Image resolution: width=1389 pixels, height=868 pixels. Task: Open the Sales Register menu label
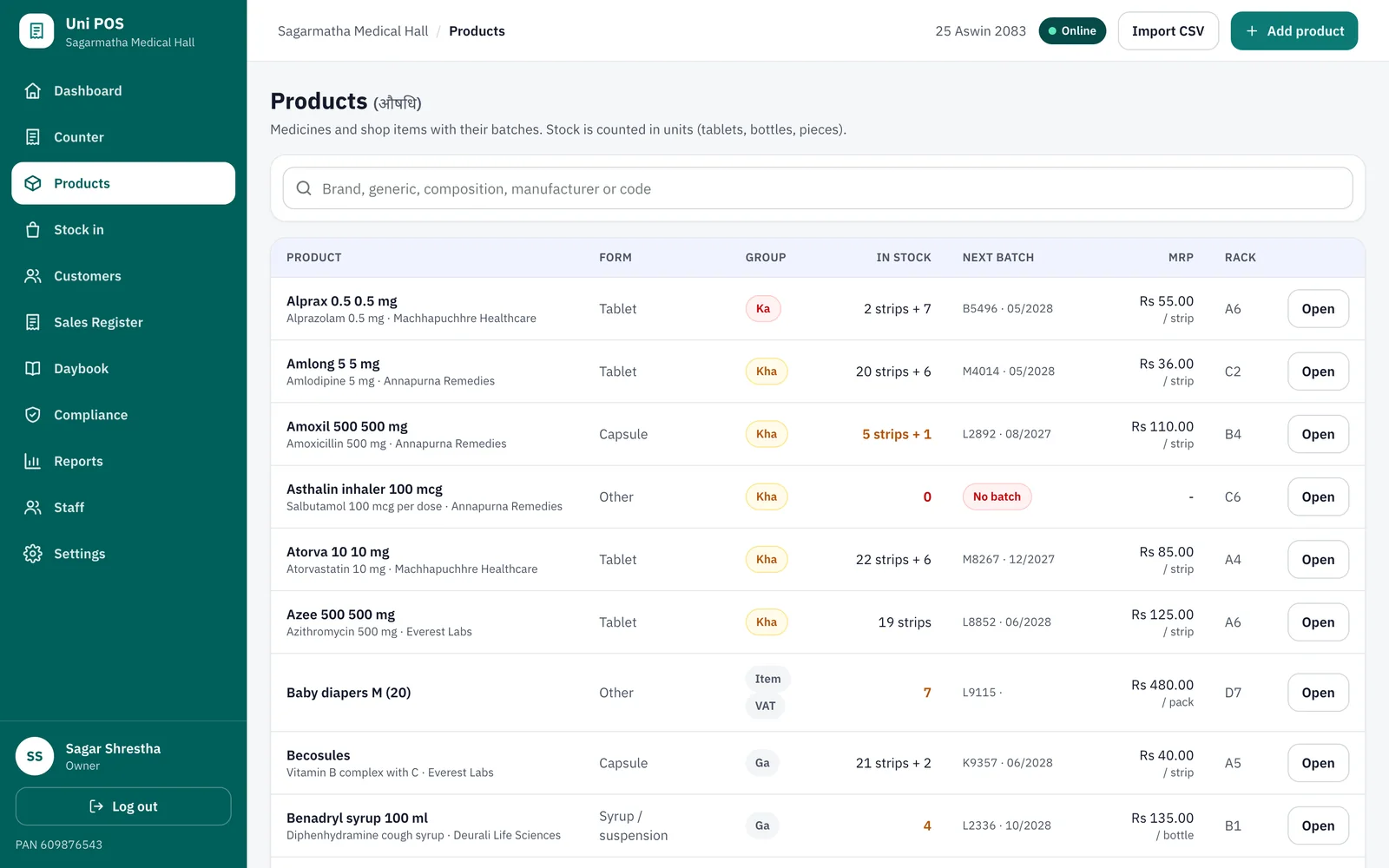coord(98,322)
